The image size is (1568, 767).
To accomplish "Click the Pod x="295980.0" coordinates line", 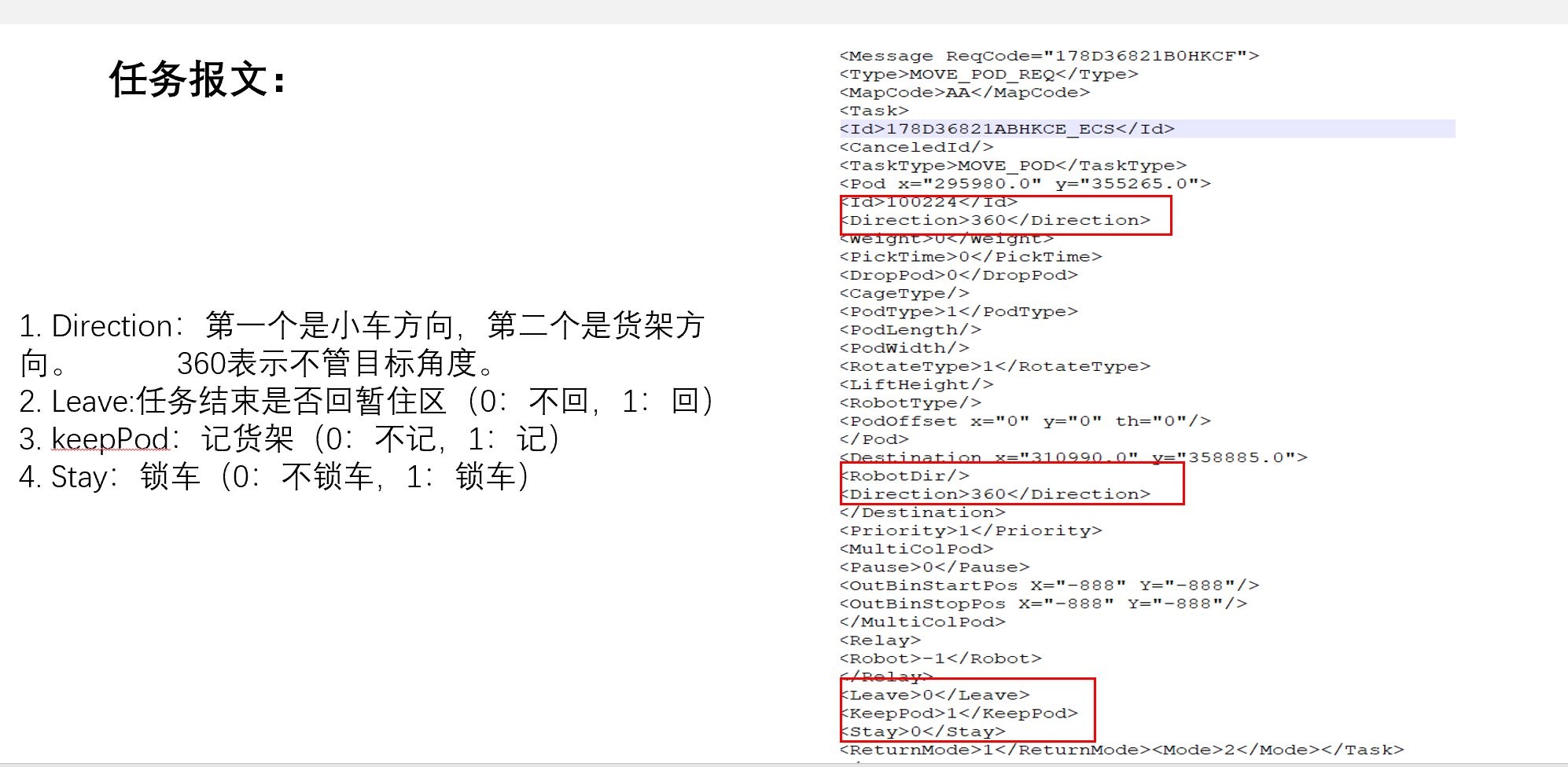I will [1025, 183].
